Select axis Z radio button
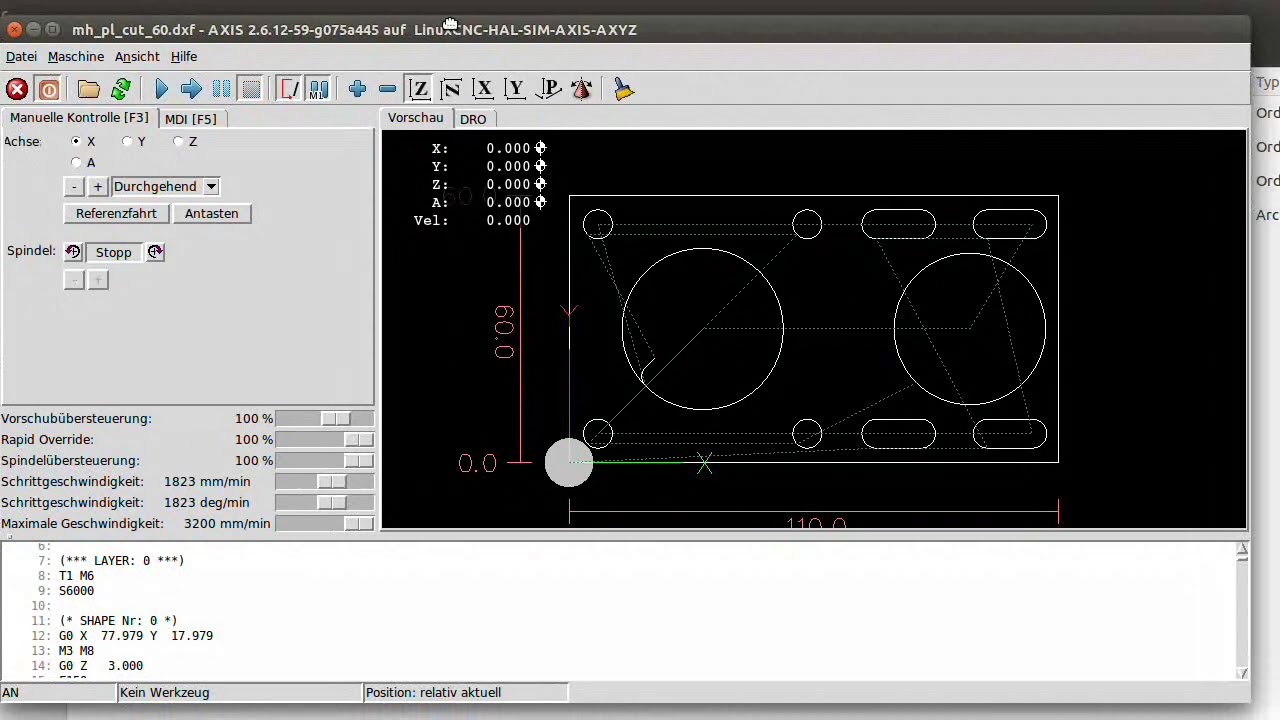 pos(178,142)
